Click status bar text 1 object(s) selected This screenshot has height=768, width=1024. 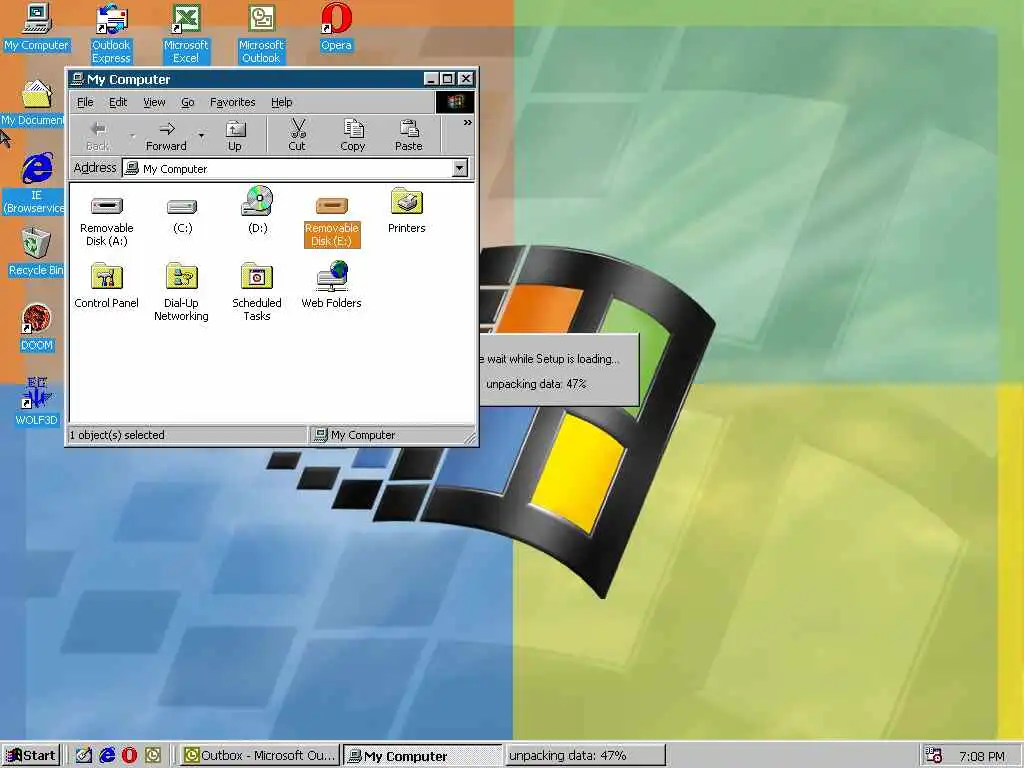click(x=118, y=435)
